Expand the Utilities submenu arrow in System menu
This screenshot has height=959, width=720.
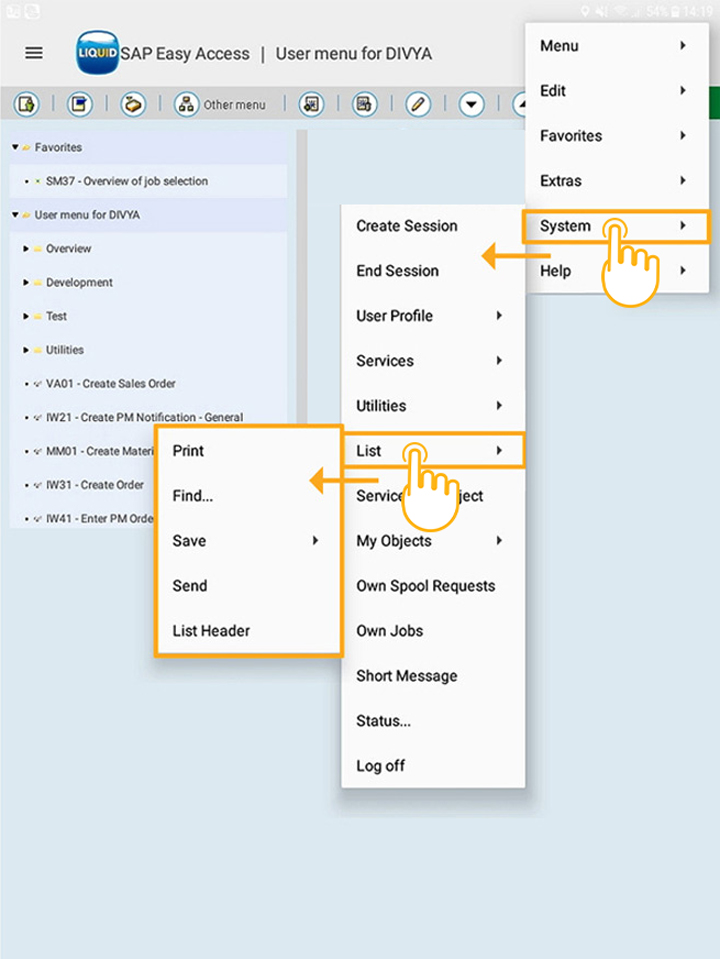(499, 405)
